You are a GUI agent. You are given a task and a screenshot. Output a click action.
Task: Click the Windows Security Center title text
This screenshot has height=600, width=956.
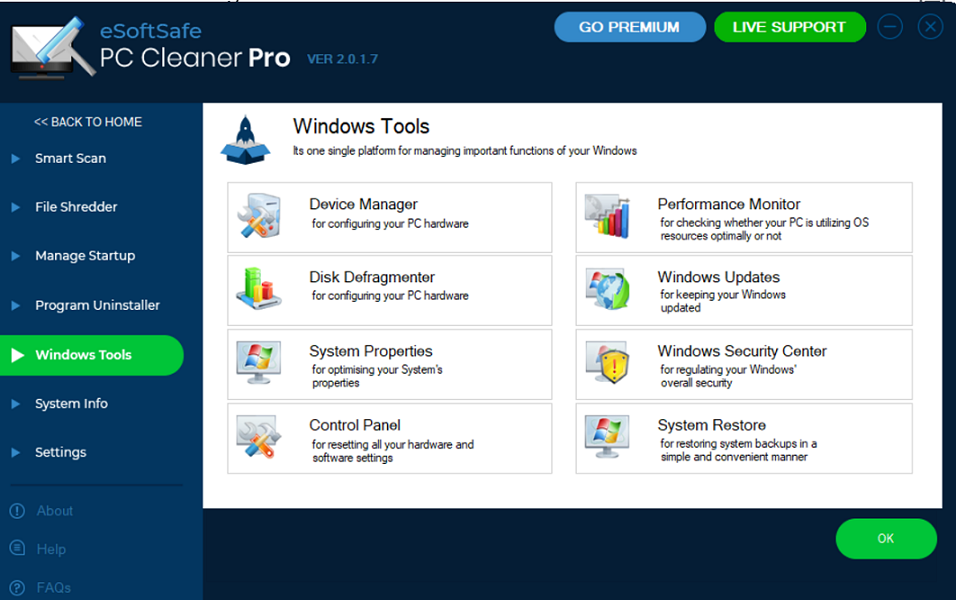[x=742, y=351]
